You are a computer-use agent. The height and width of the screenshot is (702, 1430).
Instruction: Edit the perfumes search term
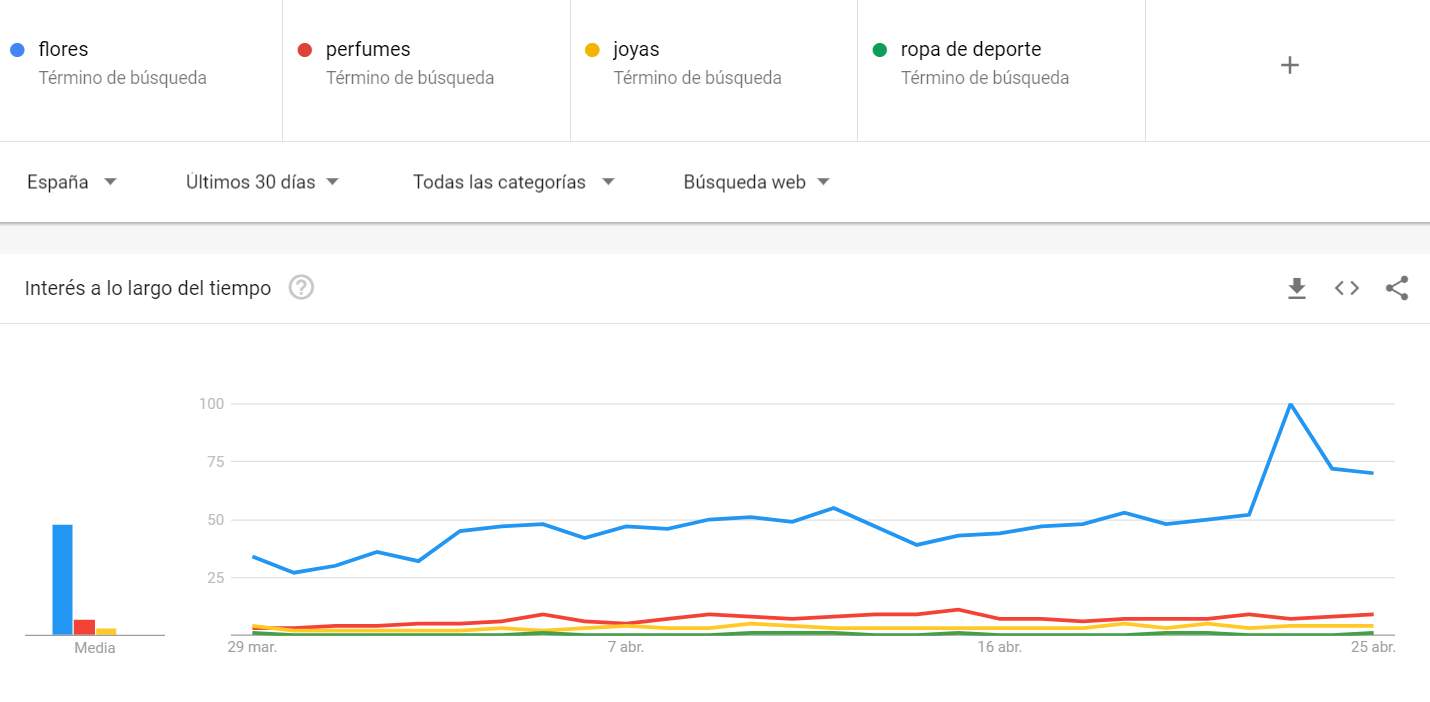pos(427,64)
